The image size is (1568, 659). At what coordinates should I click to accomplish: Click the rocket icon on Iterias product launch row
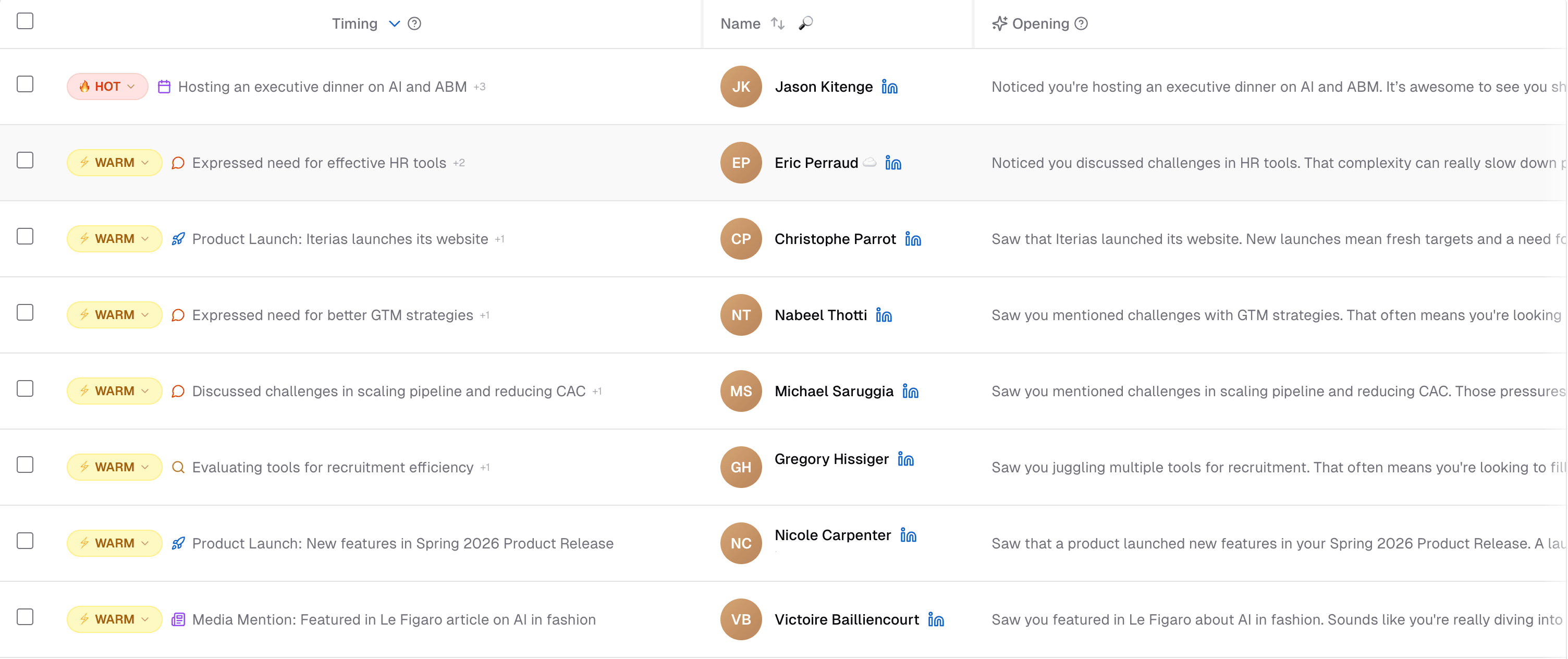point(177,239)
